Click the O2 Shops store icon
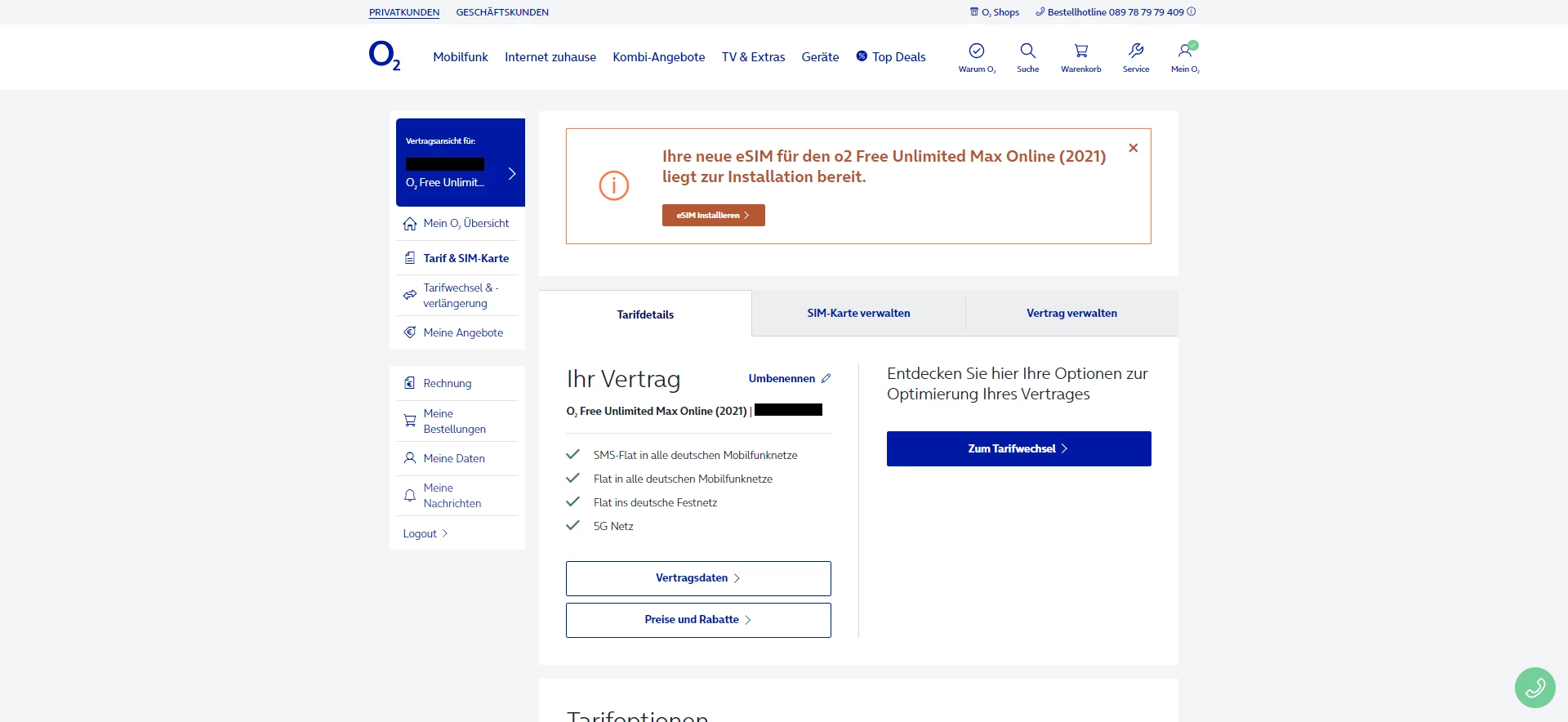This screenshot has height=722, width=1568. pos(973,11)
